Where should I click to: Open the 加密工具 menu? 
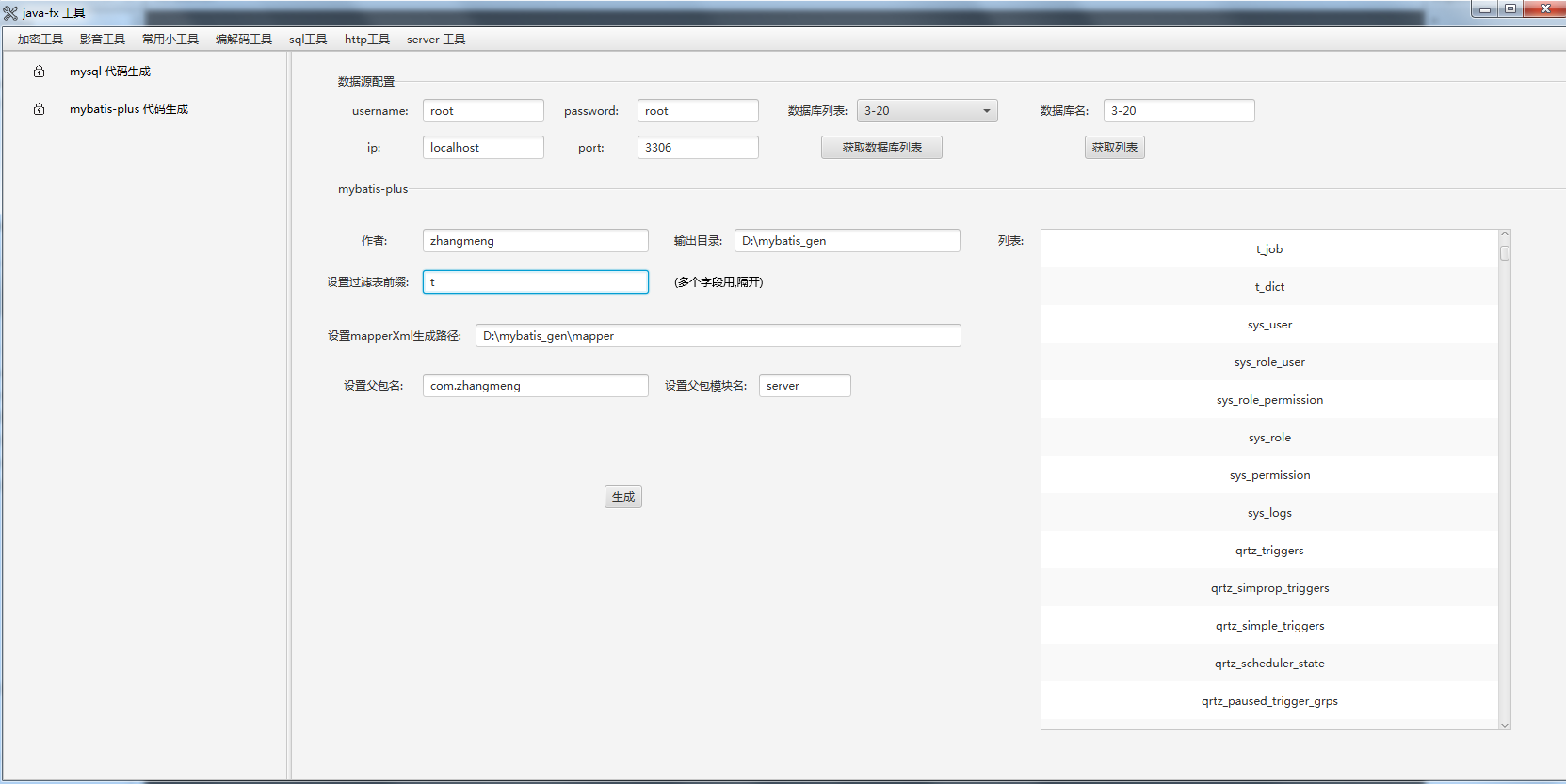click(40, 40)
